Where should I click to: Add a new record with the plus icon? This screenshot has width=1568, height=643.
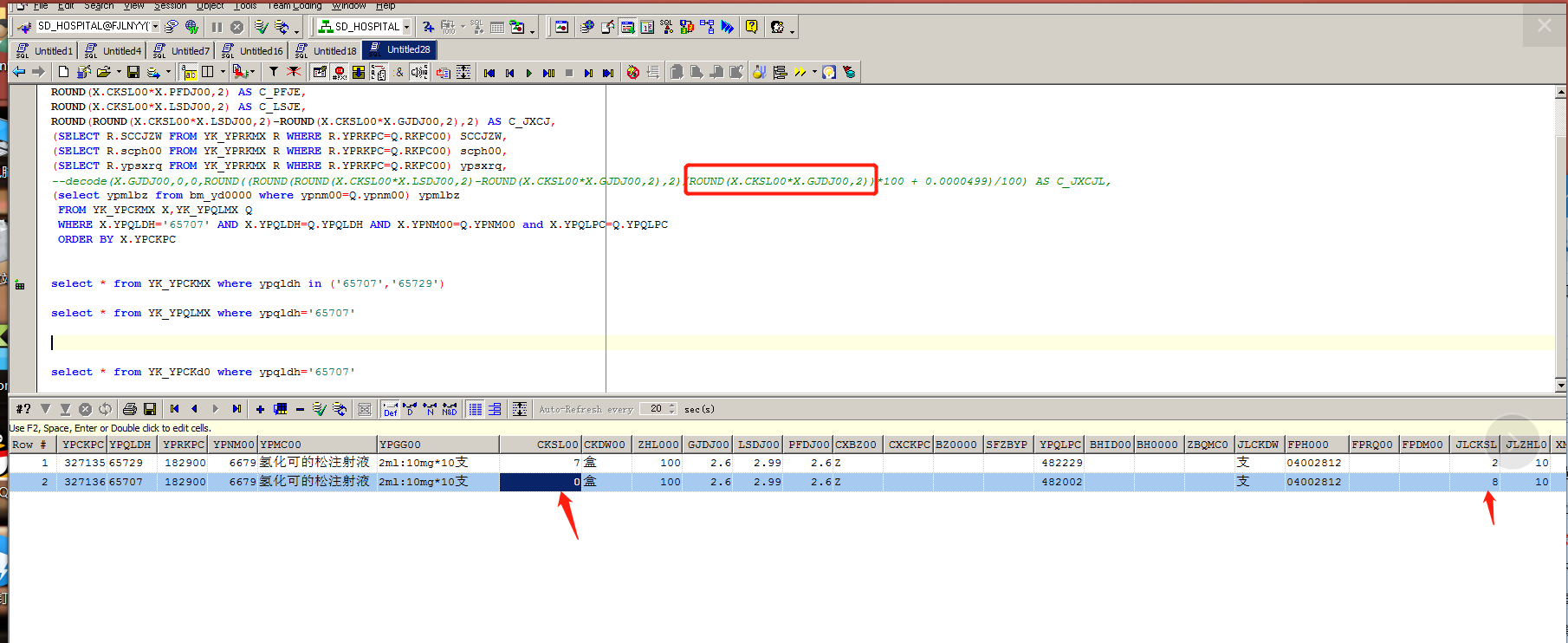click(260, 409)
